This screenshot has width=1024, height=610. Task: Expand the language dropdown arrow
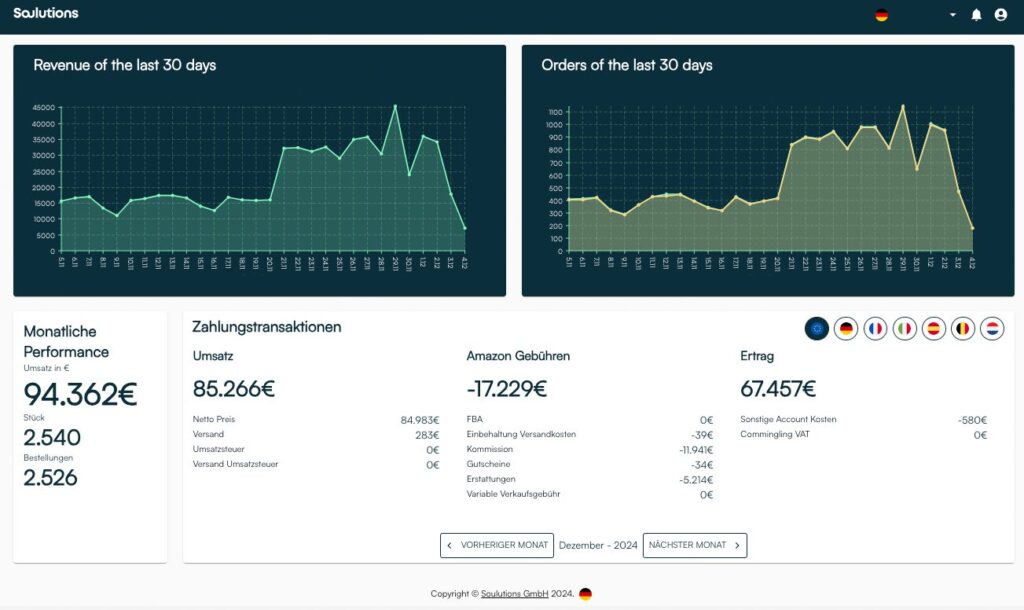point(952,15)
